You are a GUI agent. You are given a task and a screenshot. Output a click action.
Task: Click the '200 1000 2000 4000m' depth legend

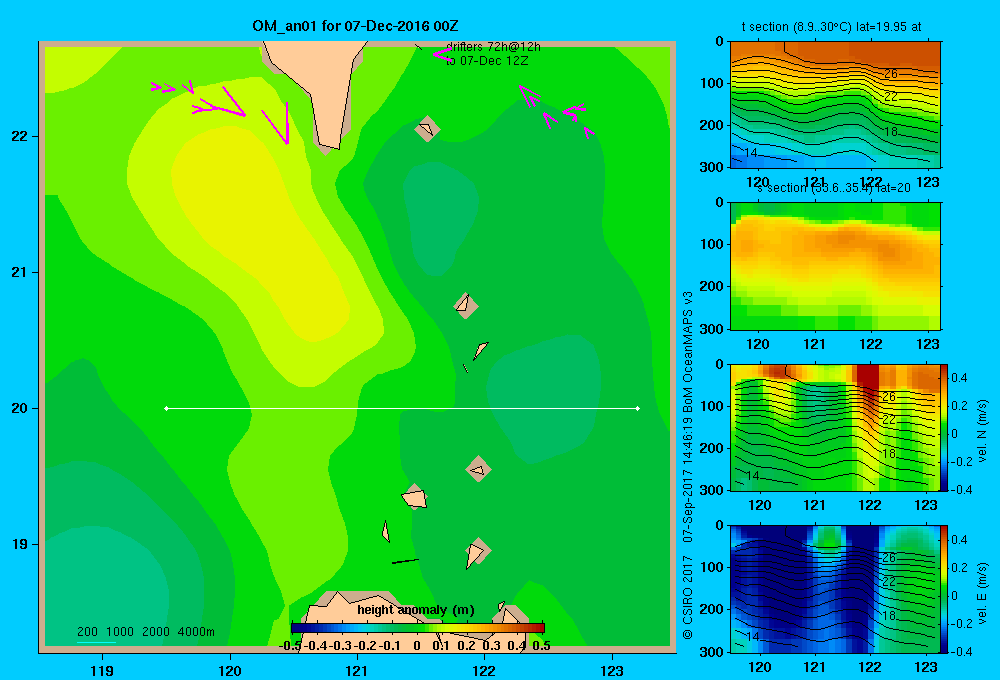pos(145,632)
